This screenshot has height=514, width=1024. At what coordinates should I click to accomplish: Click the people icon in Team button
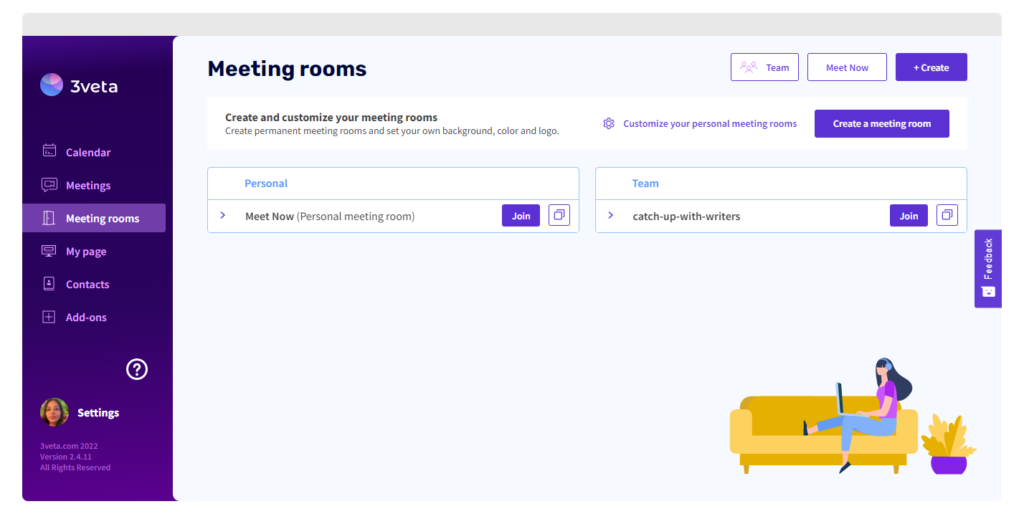(x=748, y=67)
